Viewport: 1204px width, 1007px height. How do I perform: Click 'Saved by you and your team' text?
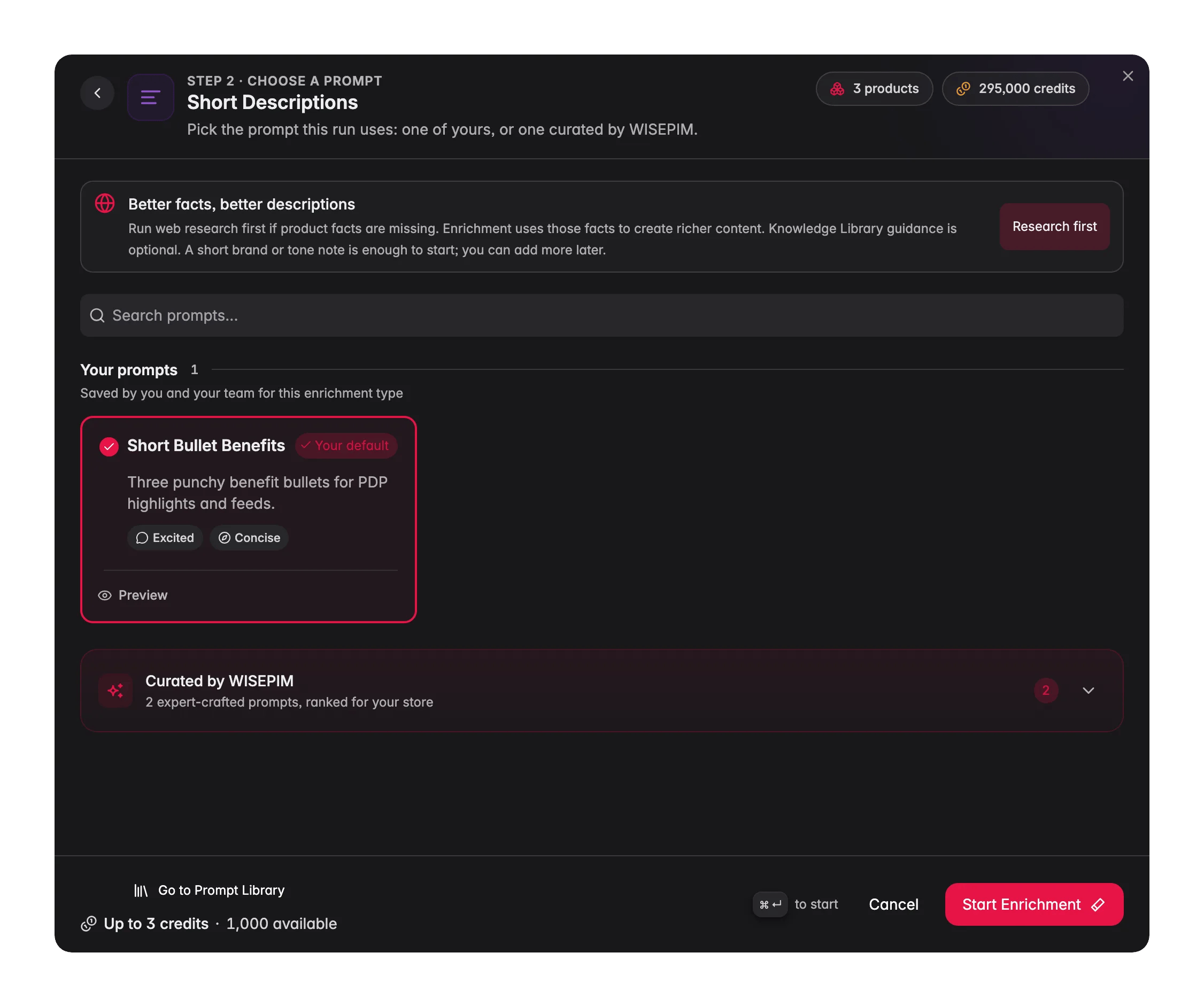[241, 393]
